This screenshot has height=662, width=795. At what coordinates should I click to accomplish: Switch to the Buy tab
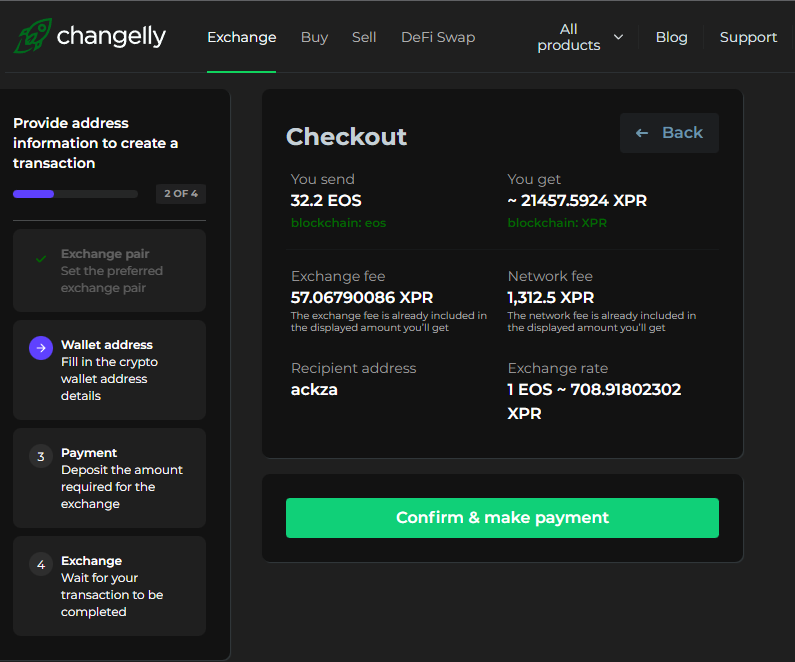click(x=314, y=37)
